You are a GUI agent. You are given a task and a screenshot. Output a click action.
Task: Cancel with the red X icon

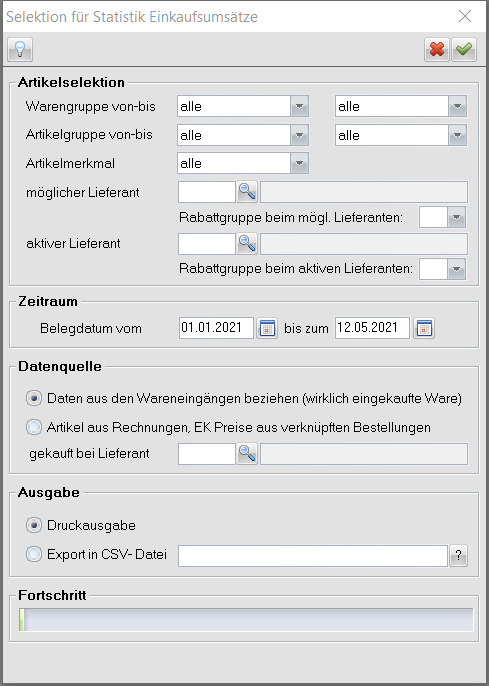pos(437,49)
